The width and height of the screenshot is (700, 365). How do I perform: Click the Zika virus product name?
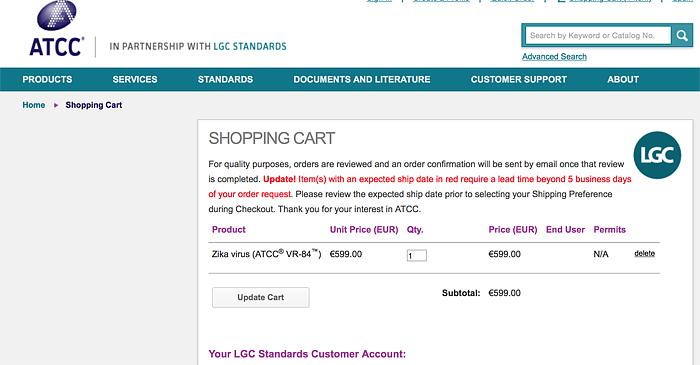pos(267,254)
